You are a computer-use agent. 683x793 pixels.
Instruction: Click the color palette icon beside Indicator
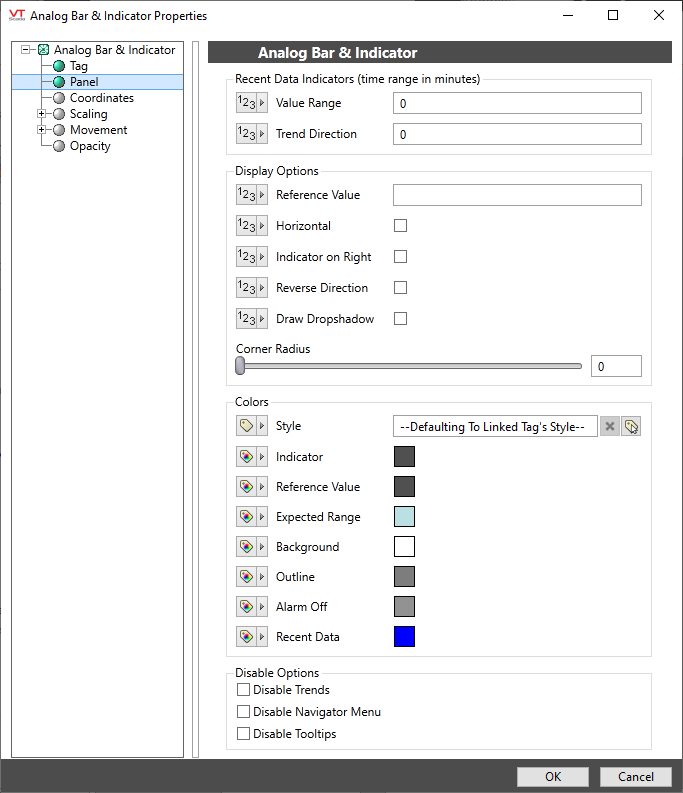pyautogui.click(x=246, y=457)
